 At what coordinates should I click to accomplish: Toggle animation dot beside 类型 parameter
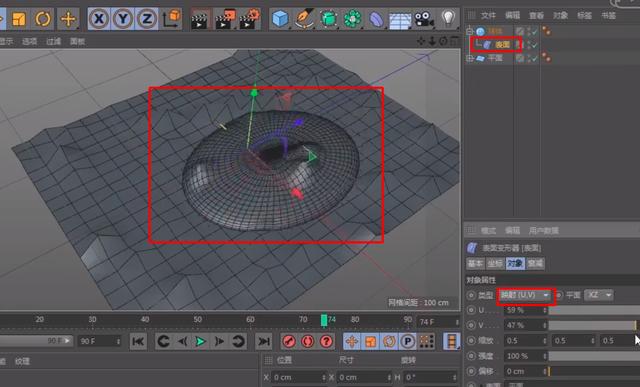click(x=471, y=295)
